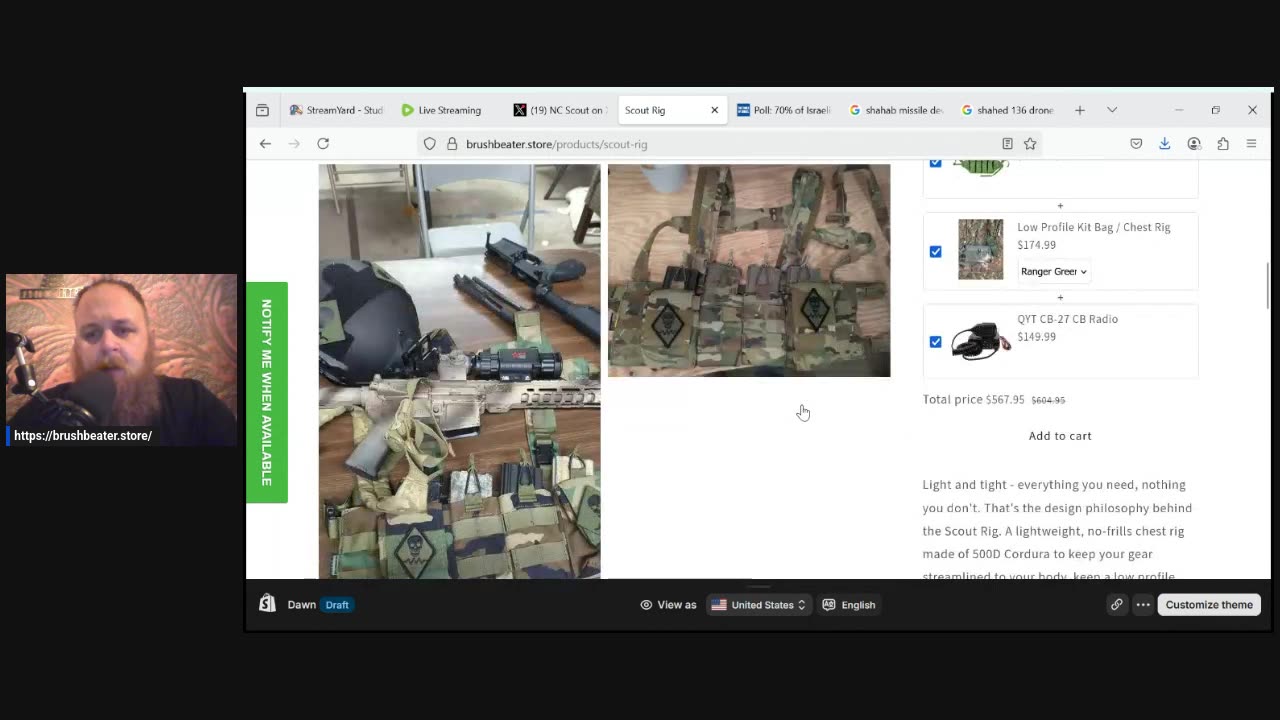Open a new browser tab
The width and height of the screenshot is (1280, 720).
tap(1080, 110)
